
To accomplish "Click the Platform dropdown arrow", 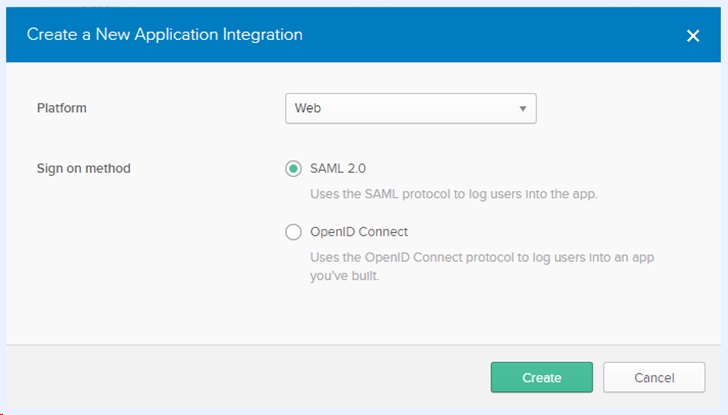I will coord(522,108).
